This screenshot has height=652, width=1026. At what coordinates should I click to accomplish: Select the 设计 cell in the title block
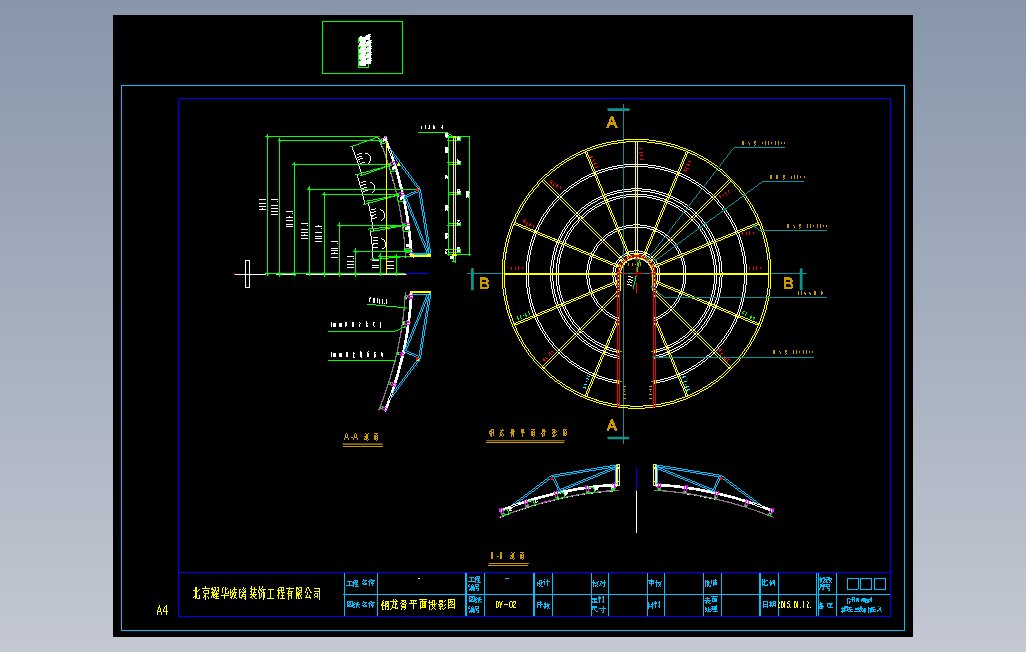(543, 583)
